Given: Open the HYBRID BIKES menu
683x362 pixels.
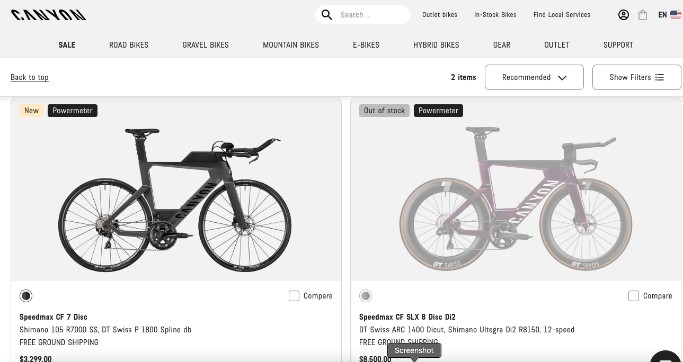Looking at the screenshot, I should tap(436, 45).
